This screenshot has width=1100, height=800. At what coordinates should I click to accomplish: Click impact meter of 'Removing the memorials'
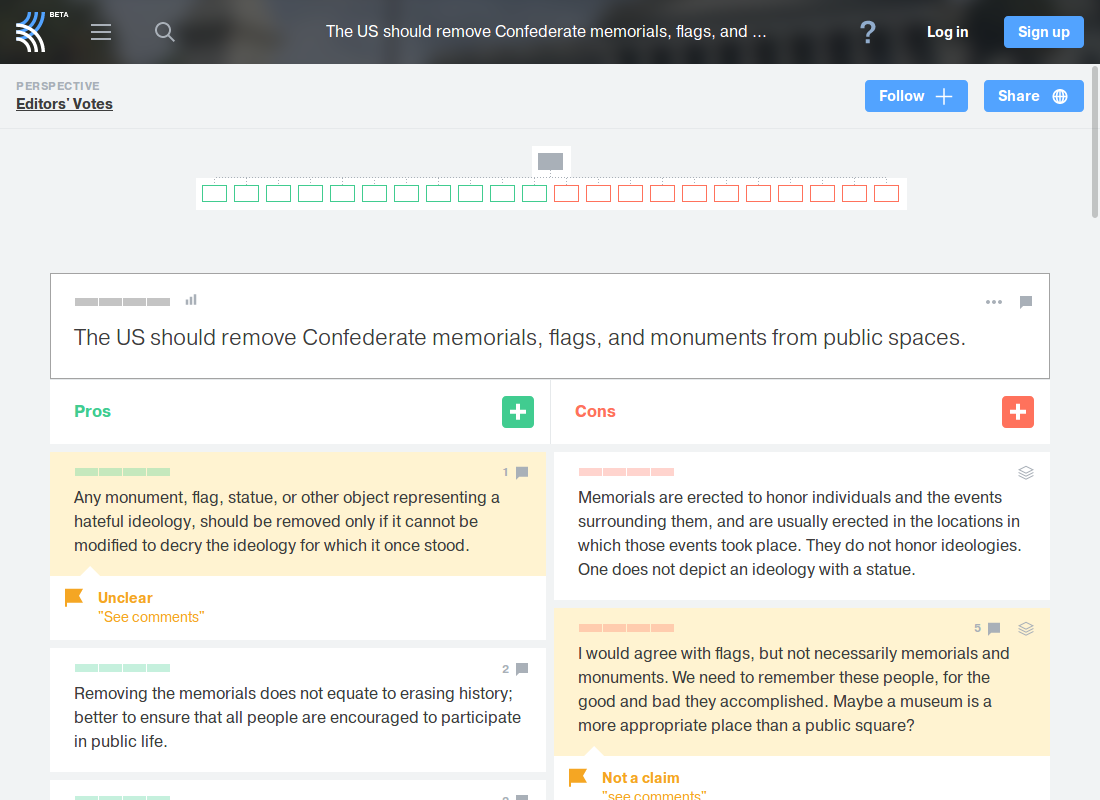(122, 668)
